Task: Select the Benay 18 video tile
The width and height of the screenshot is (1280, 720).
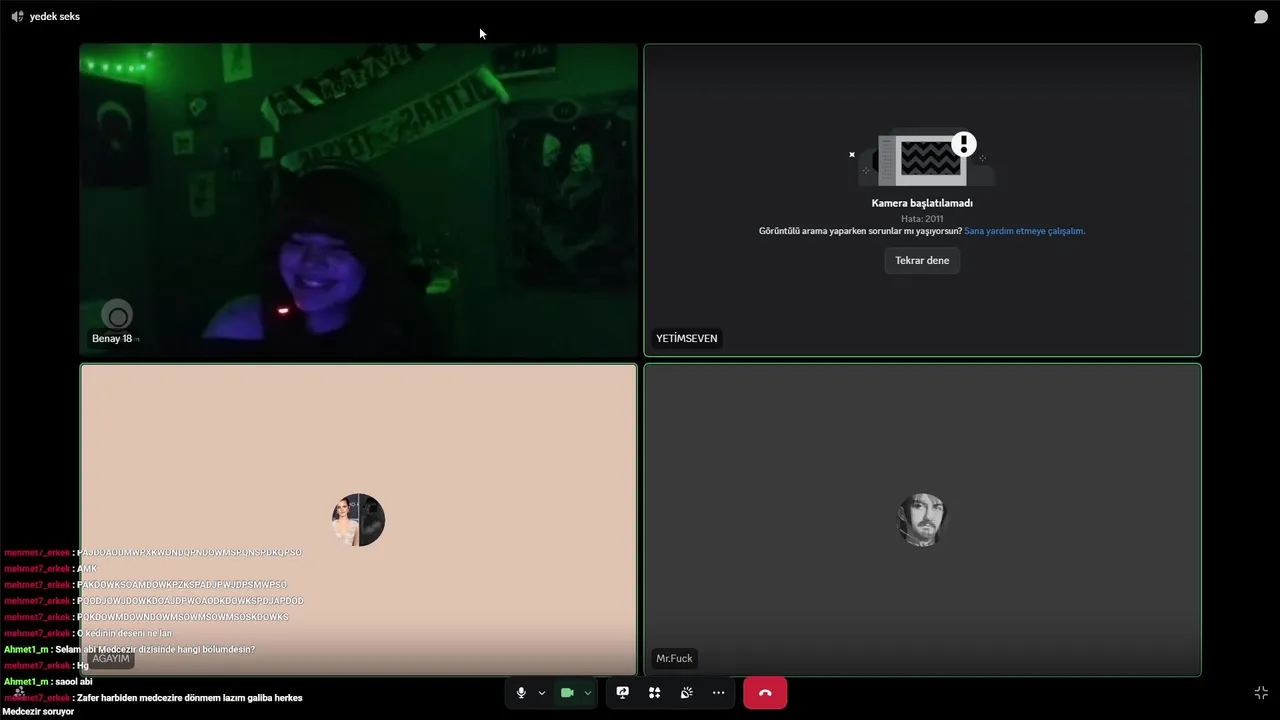Action: click(358, 200)
